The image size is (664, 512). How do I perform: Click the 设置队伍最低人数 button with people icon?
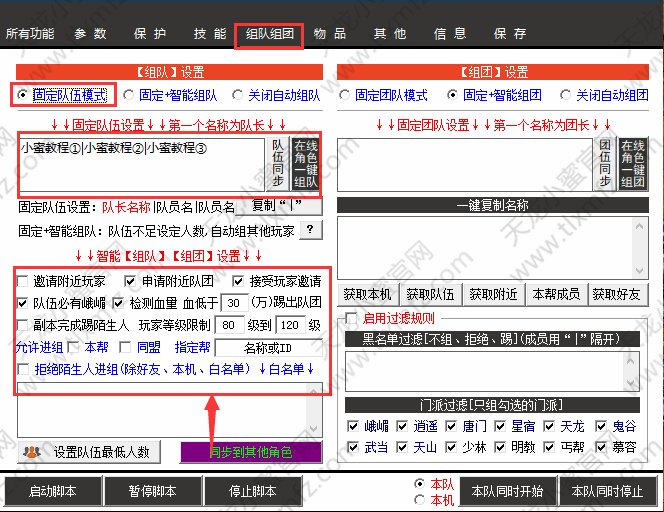pyautogui.click(x=89, y=452)
